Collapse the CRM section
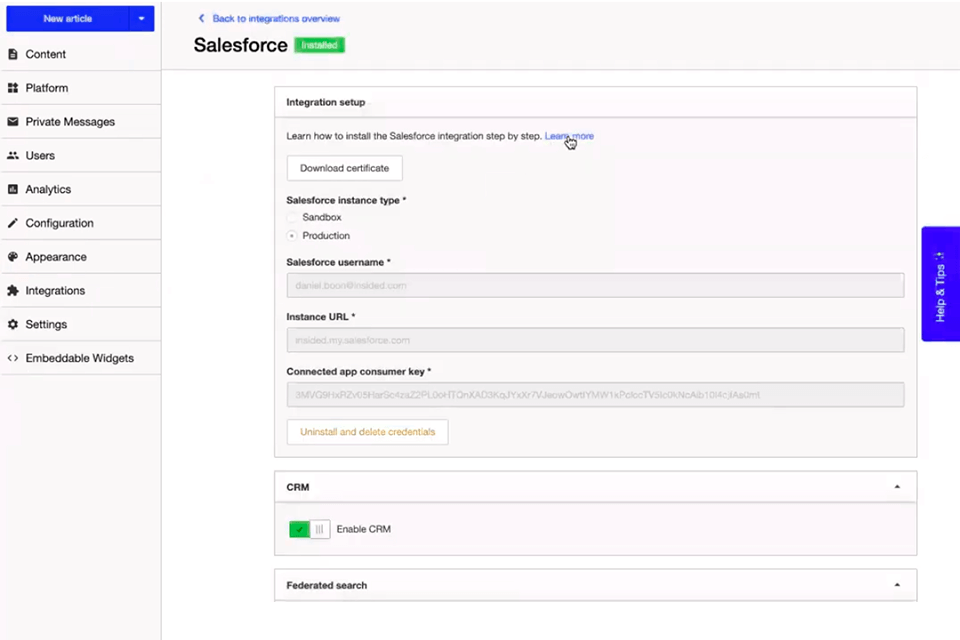Screen dimensions: 960x640 click(x=897, y=486)
